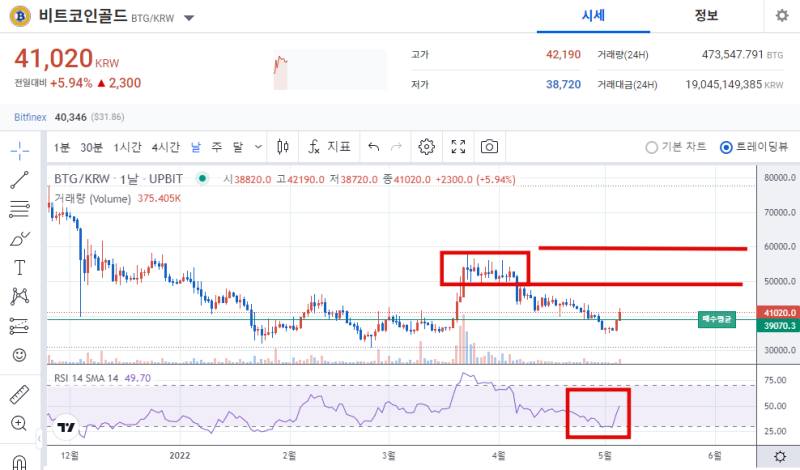Set interval to 4시간
The width and height of the screenshot is (800, 470).
click(x=165, y=147)
